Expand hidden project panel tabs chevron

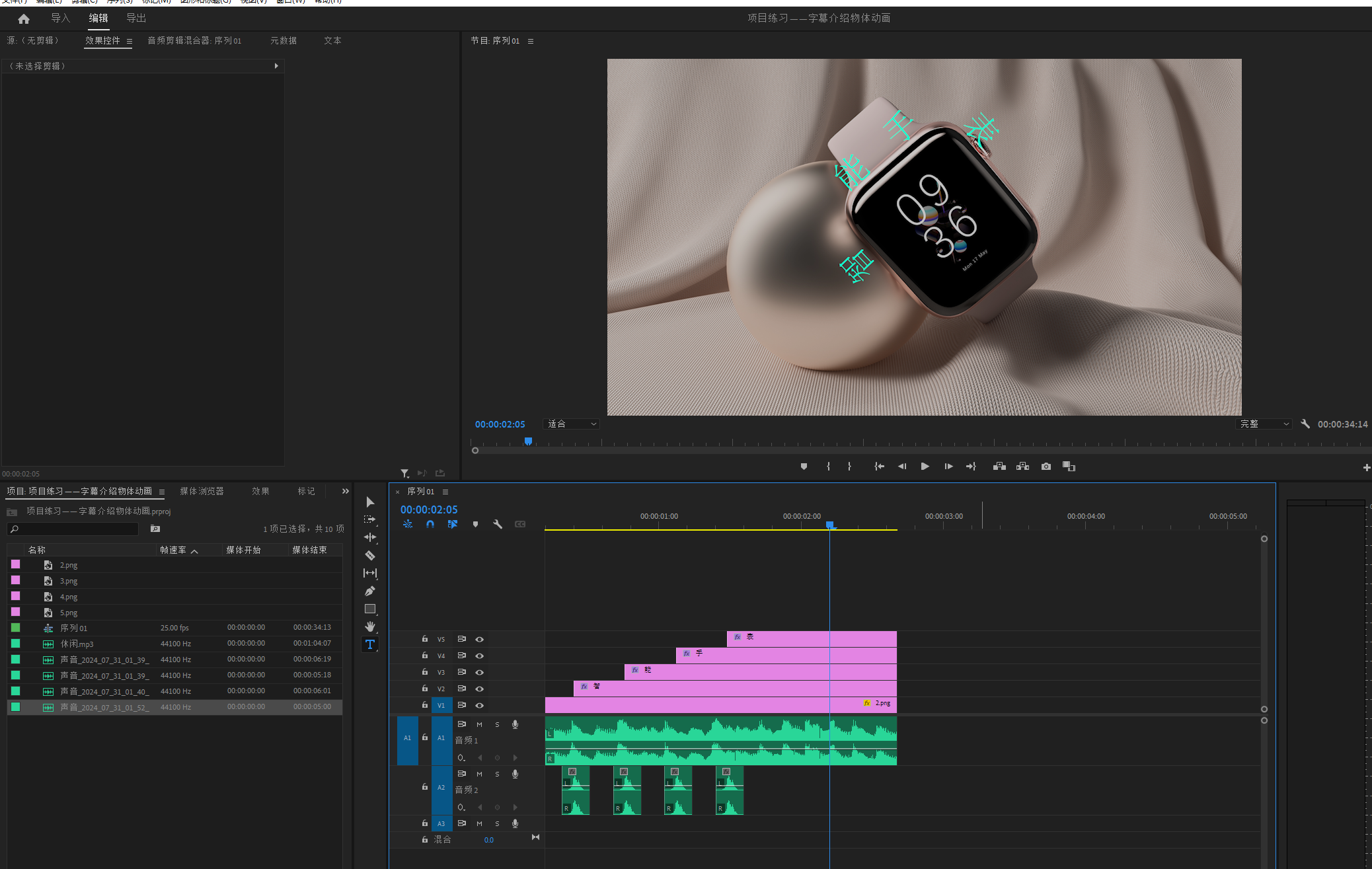[345, 491]
